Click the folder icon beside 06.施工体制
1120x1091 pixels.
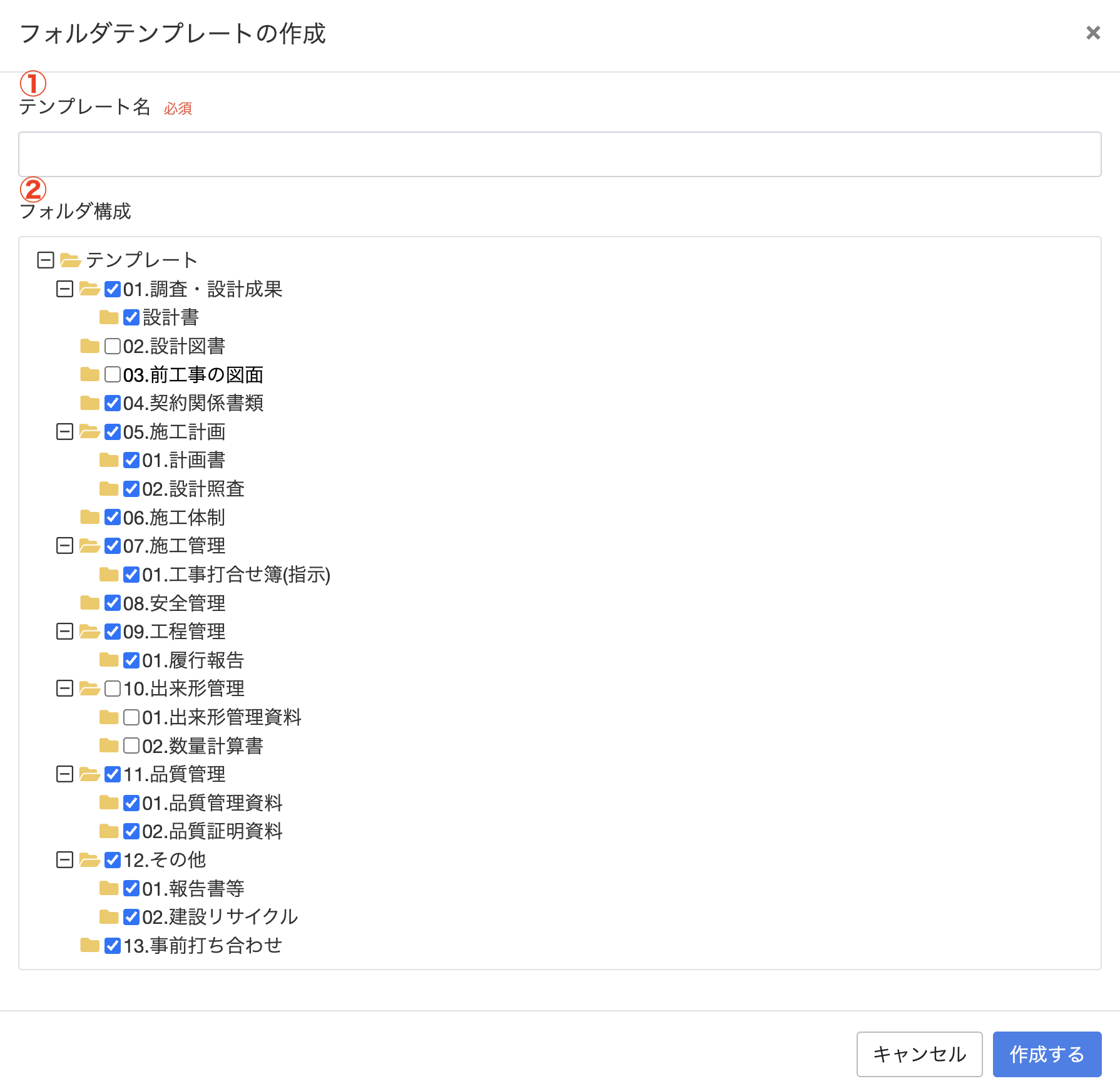click(x=90, y=517)
